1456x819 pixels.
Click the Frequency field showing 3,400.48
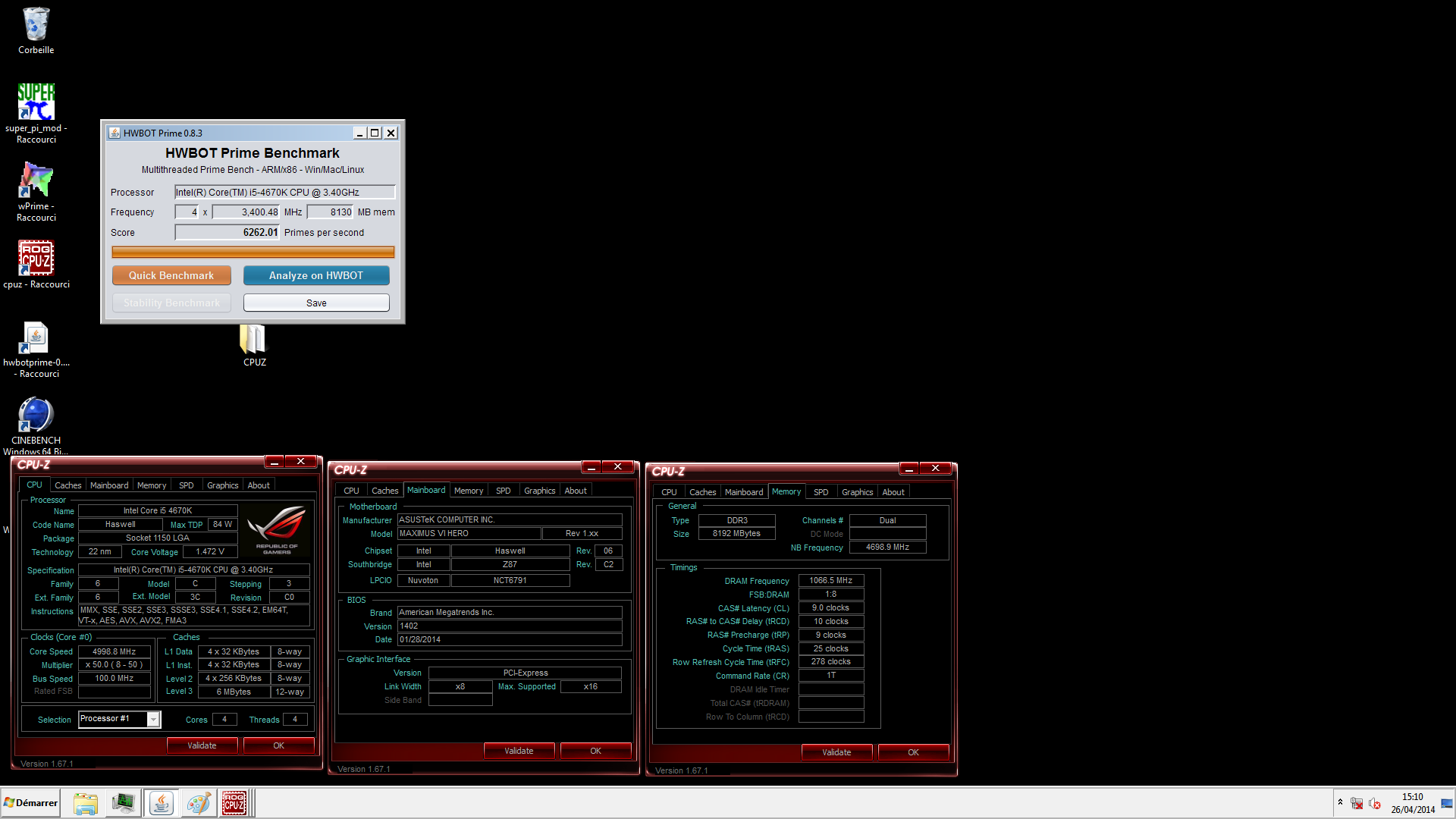[246, 212]
